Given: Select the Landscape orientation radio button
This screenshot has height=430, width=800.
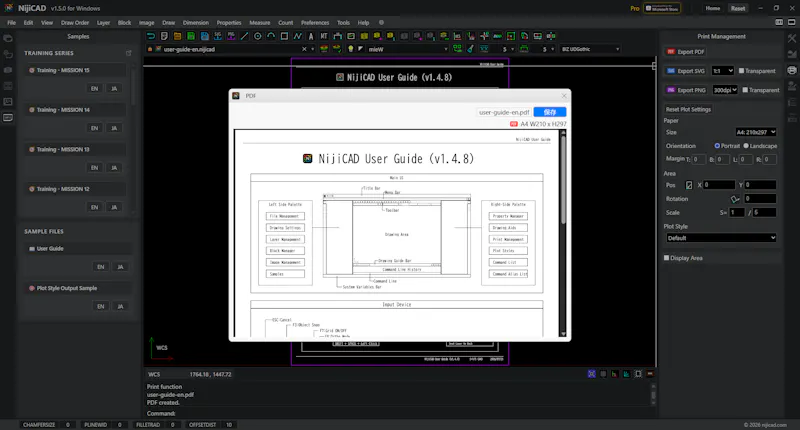Looking at the screenshot, I should pyautogui.click(x=746, y=146).
